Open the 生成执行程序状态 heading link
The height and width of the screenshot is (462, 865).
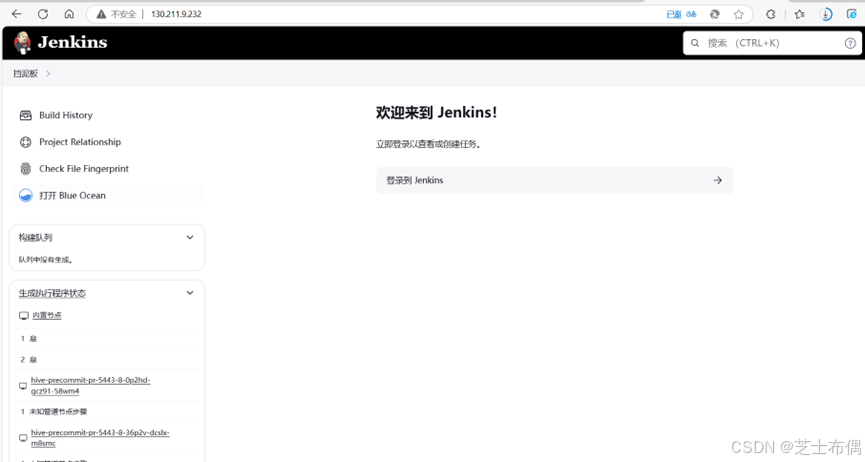pyautogui.click(x=52, y=293)
